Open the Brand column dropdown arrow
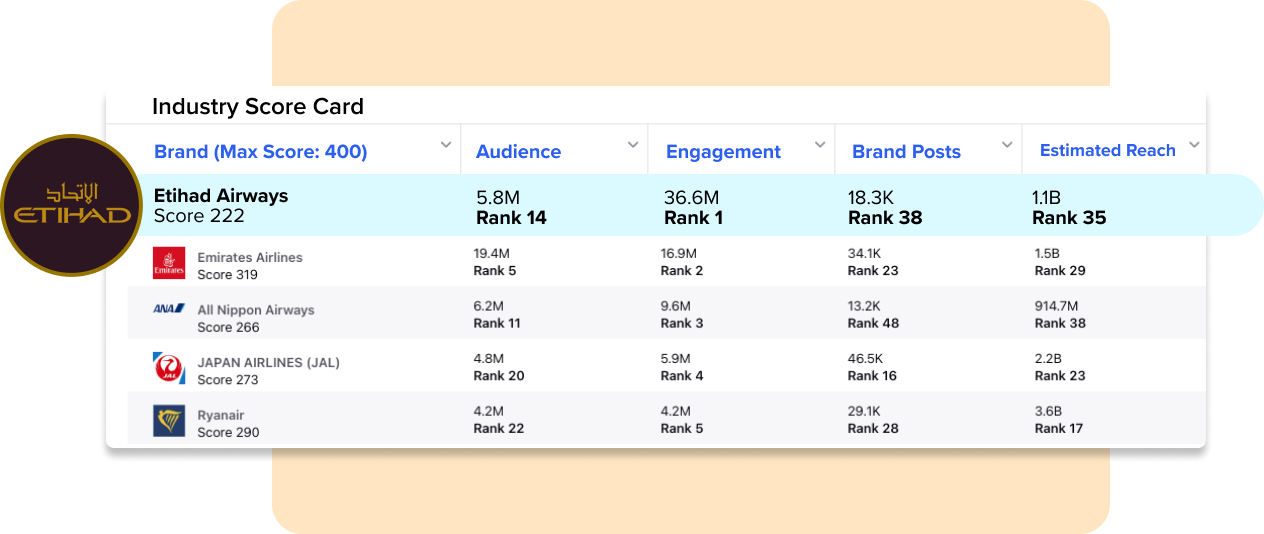This screenshot has height=534, width=1264. 446,146
